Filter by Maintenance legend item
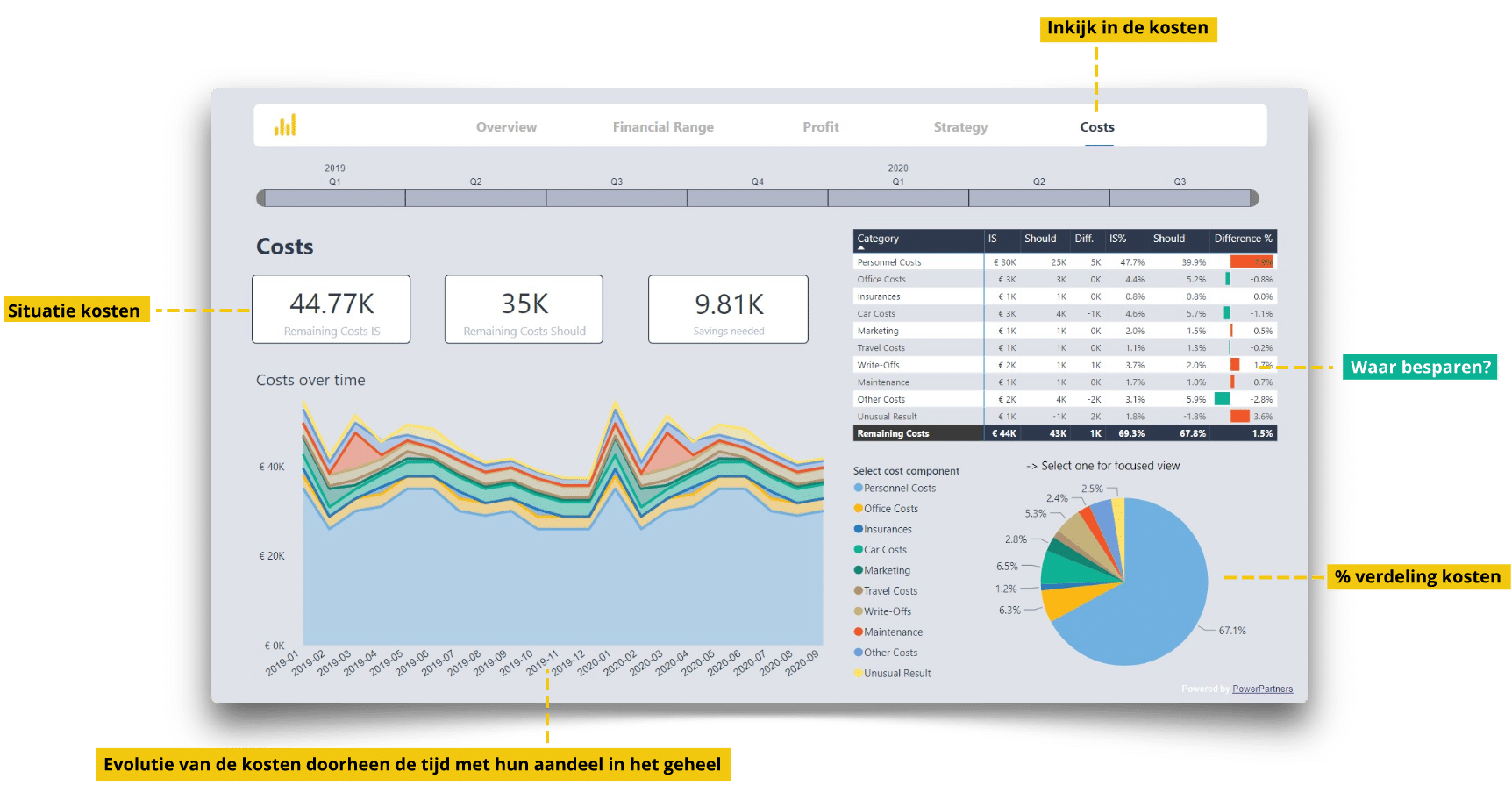The height and width of the screenshot is (807, 1512). (888, 632)
